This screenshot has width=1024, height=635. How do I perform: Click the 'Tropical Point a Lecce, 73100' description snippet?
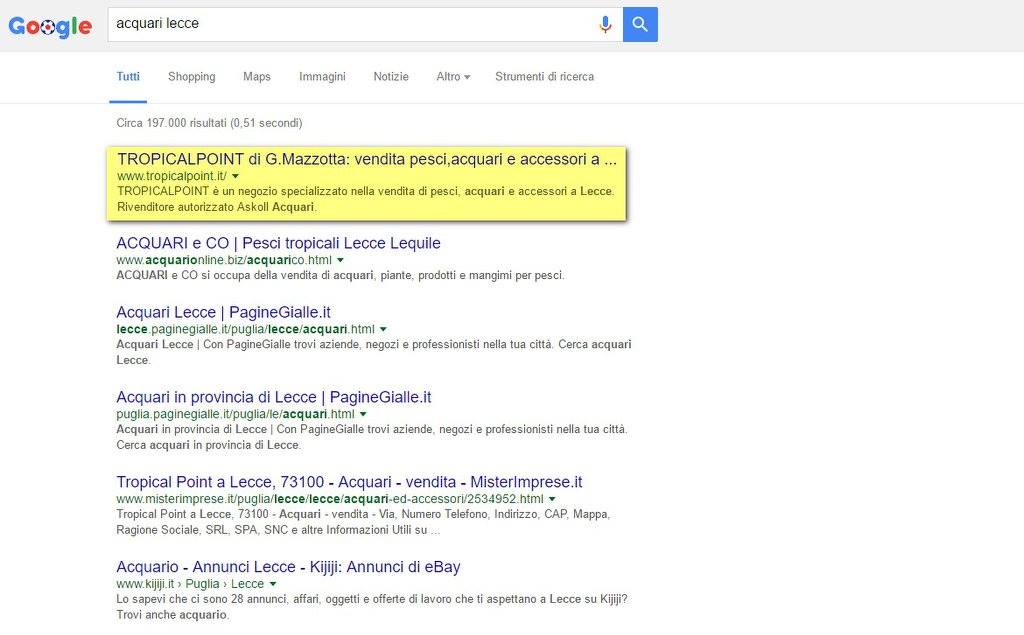363,522
